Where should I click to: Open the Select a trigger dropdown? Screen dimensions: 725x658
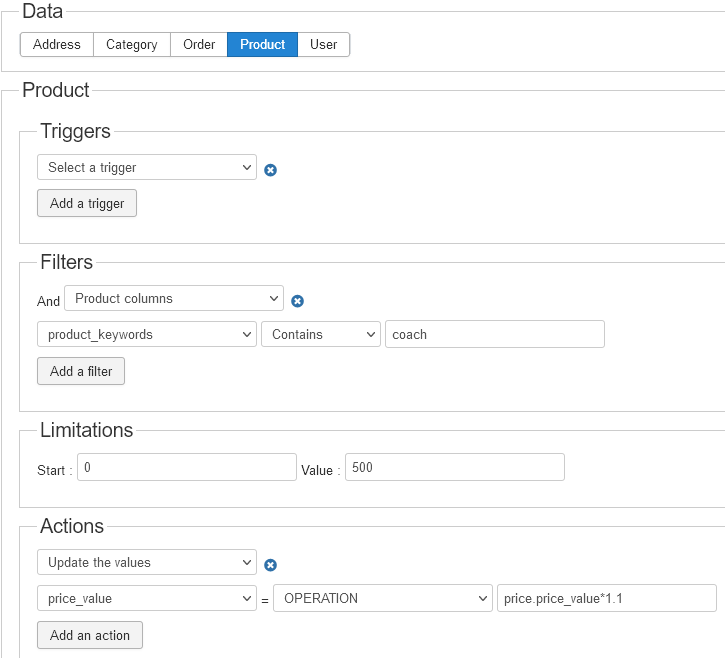click(x=146, y=167)
